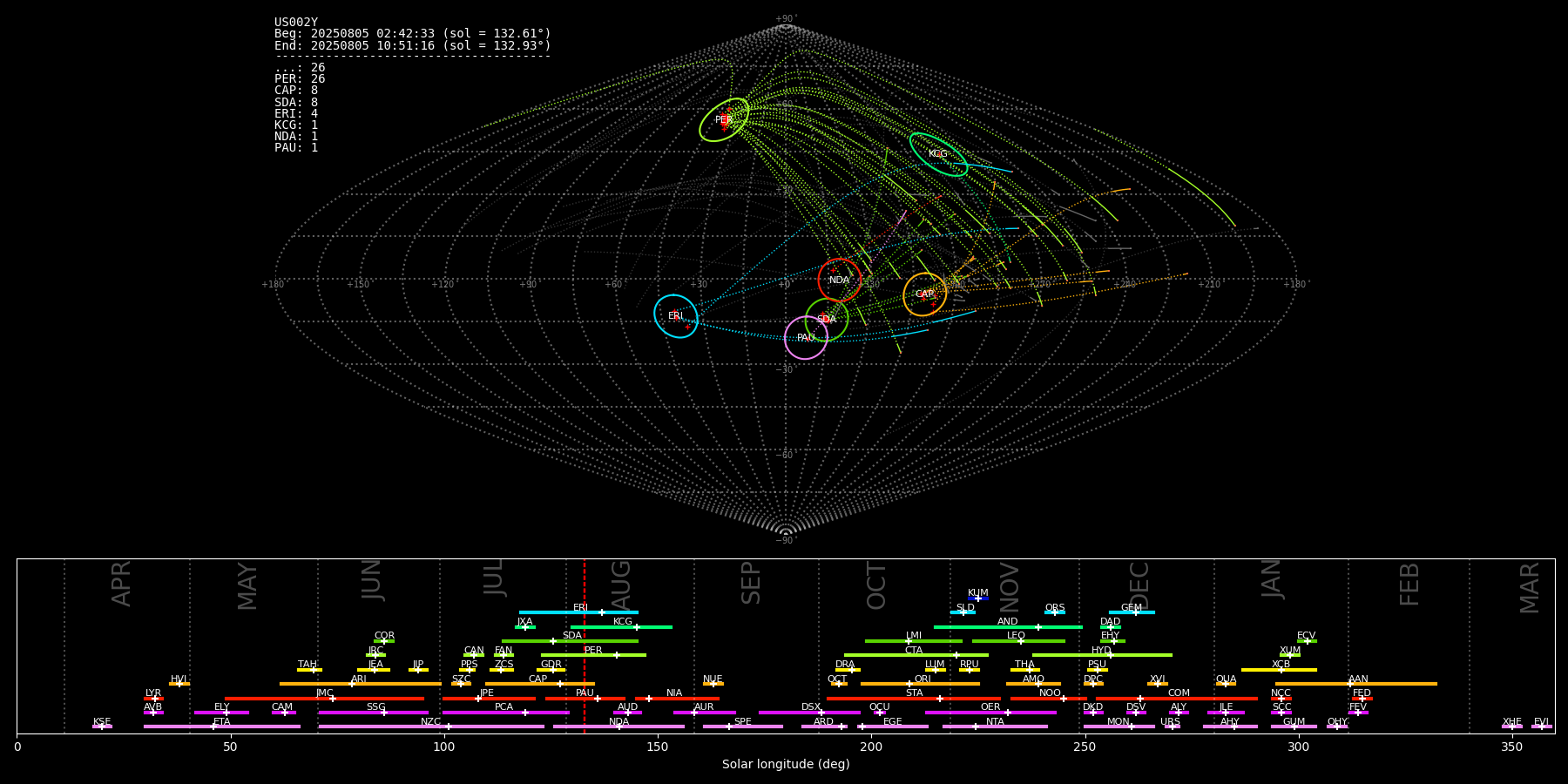This screenshot has width=1568, height=784.
Task: Click the 'ERI: 4' legend count
Action: (296, 114)
